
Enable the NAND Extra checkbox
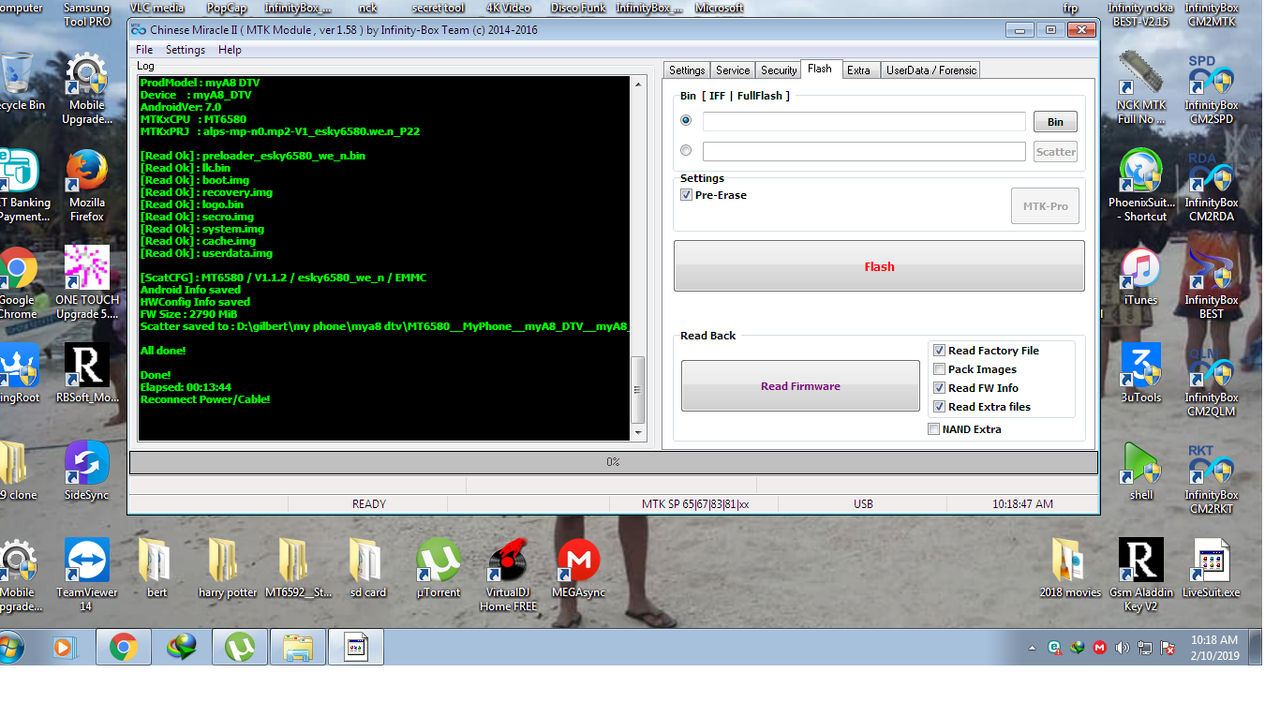934,429
